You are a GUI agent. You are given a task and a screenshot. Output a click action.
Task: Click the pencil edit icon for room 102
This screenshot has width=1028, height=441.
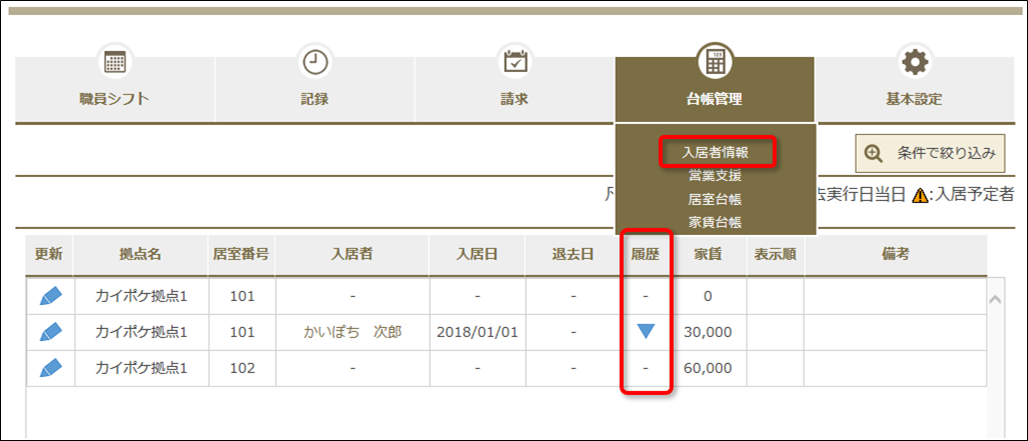point(50,368)
